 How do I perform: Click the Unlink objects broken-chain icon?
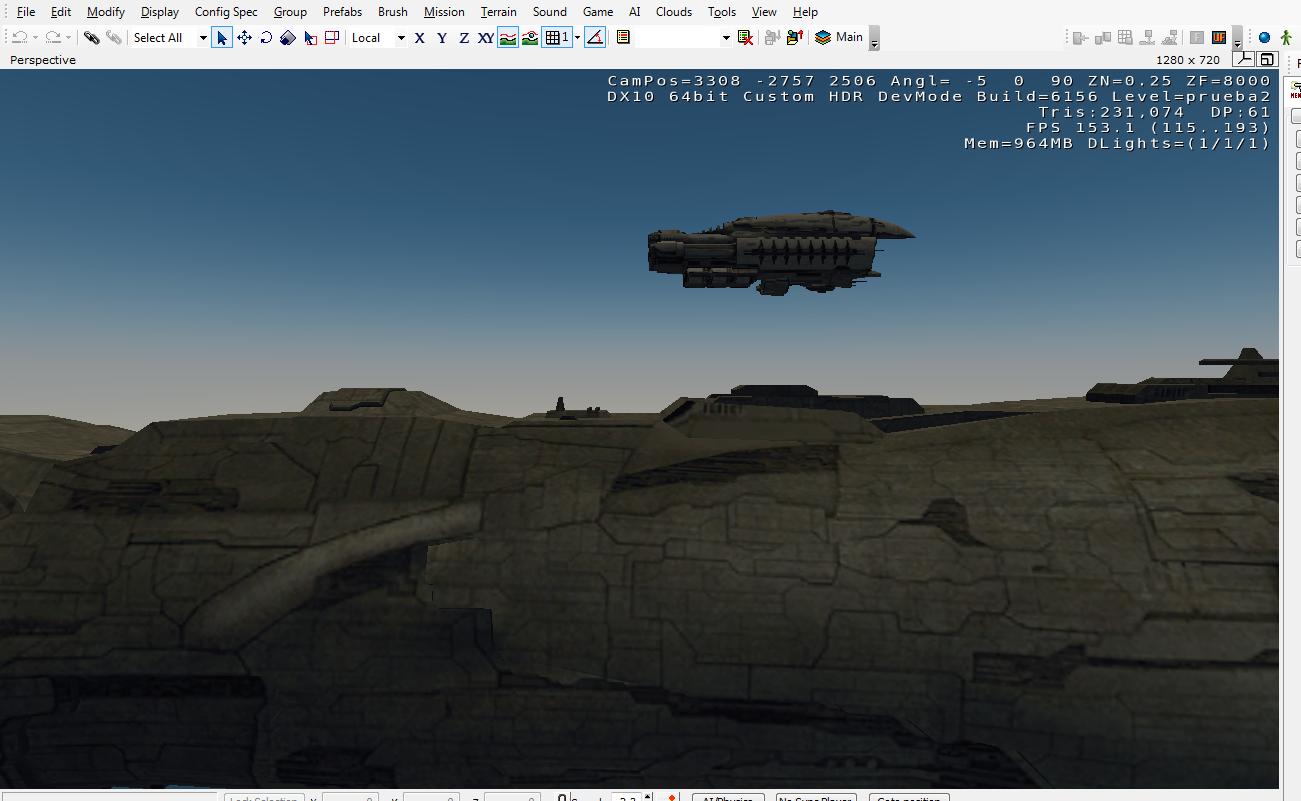[x=114, y=38]
